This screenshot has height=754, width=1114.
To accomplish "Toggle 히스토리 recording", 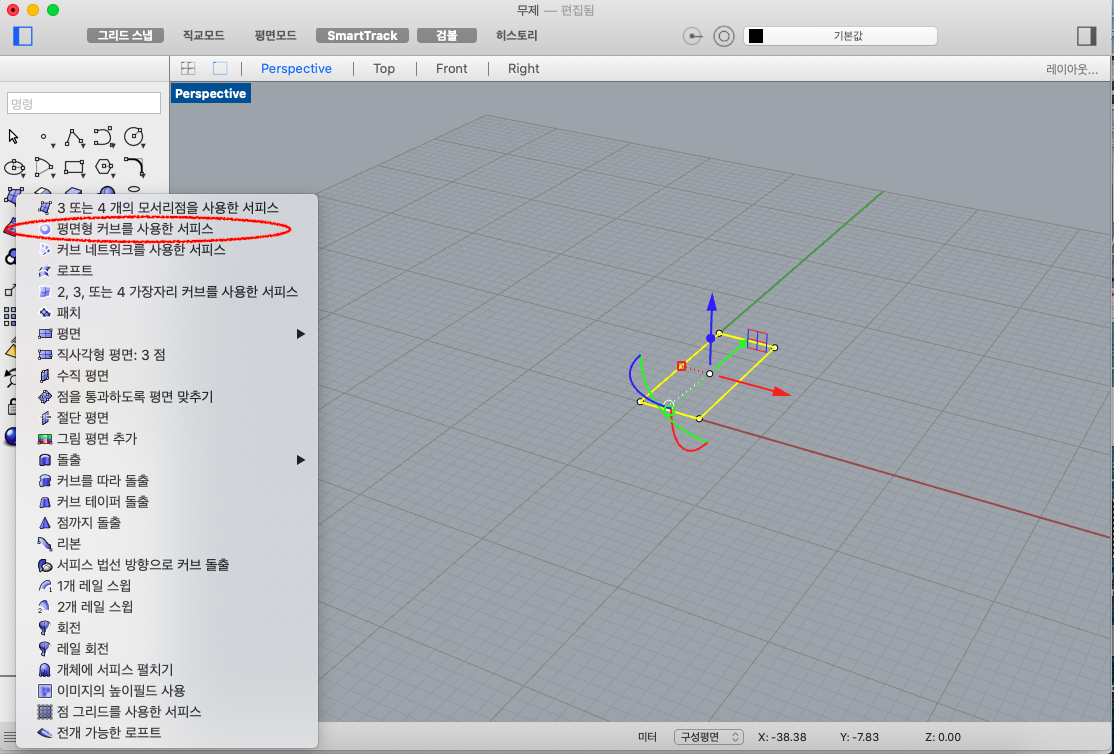I will [517, 35].
